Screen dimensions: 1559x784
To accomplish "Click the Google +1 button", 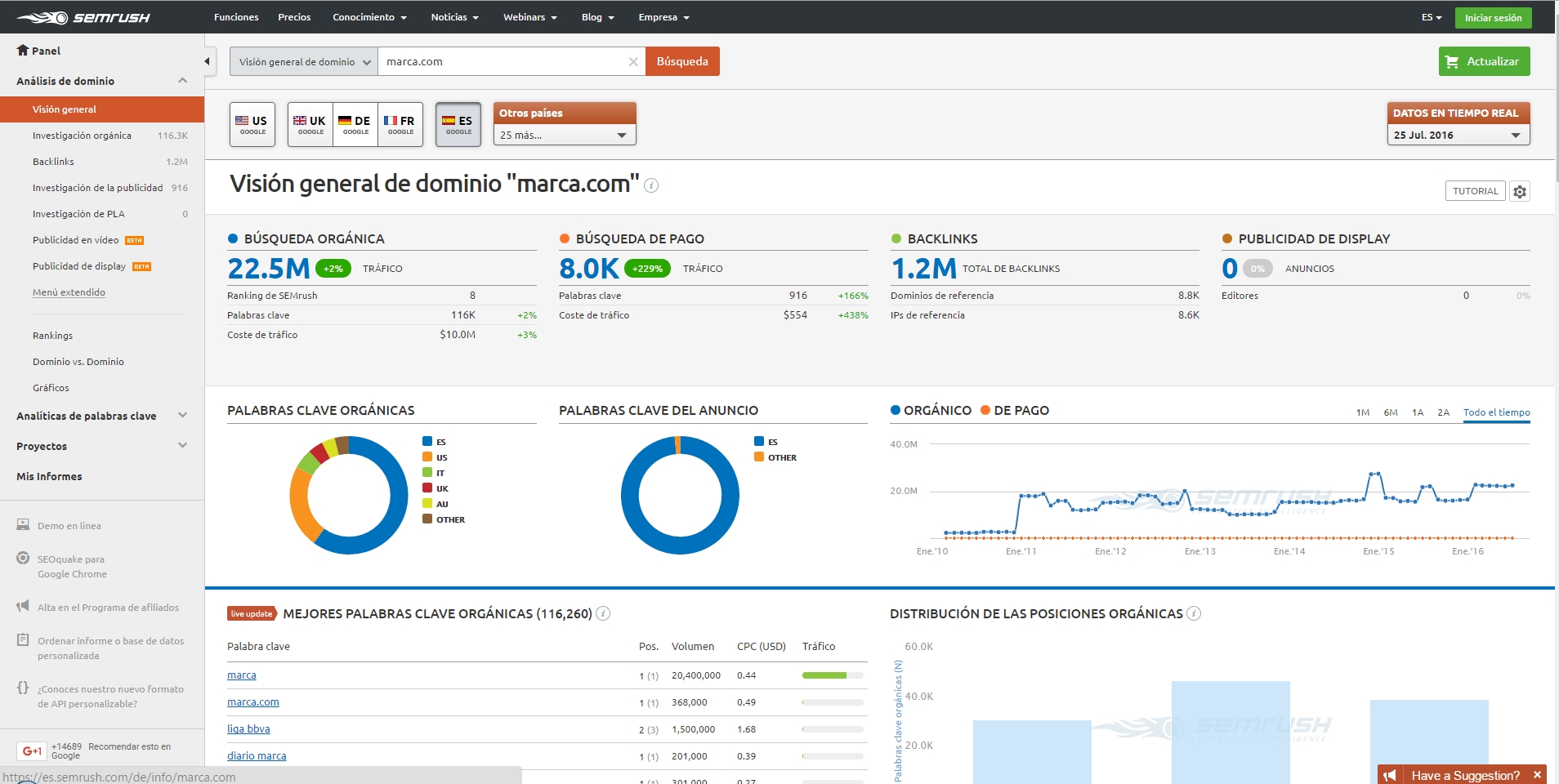I will point(32,751).
